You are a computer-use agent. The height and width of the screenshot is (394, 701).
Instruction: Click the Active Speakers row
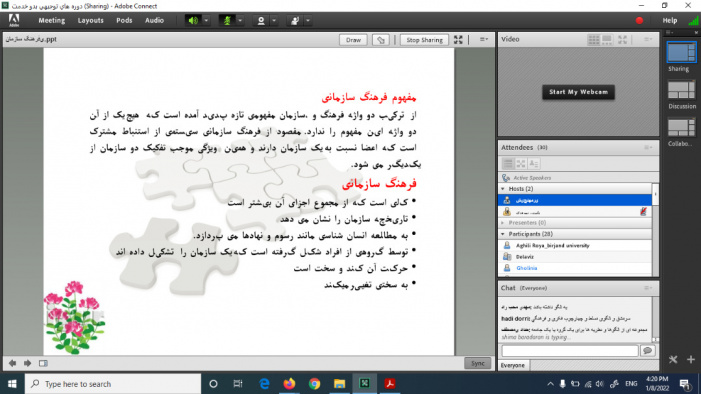(x=579, y=178)
